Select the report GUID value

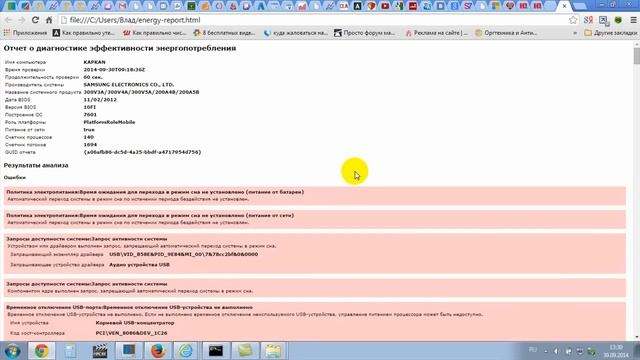click(142, 152)
